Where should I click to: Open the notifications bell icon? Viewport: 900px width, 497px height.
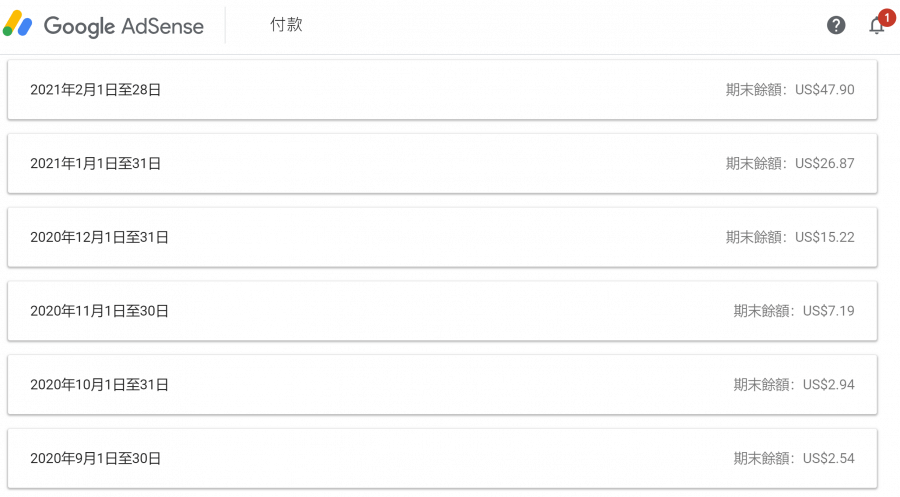876,26
